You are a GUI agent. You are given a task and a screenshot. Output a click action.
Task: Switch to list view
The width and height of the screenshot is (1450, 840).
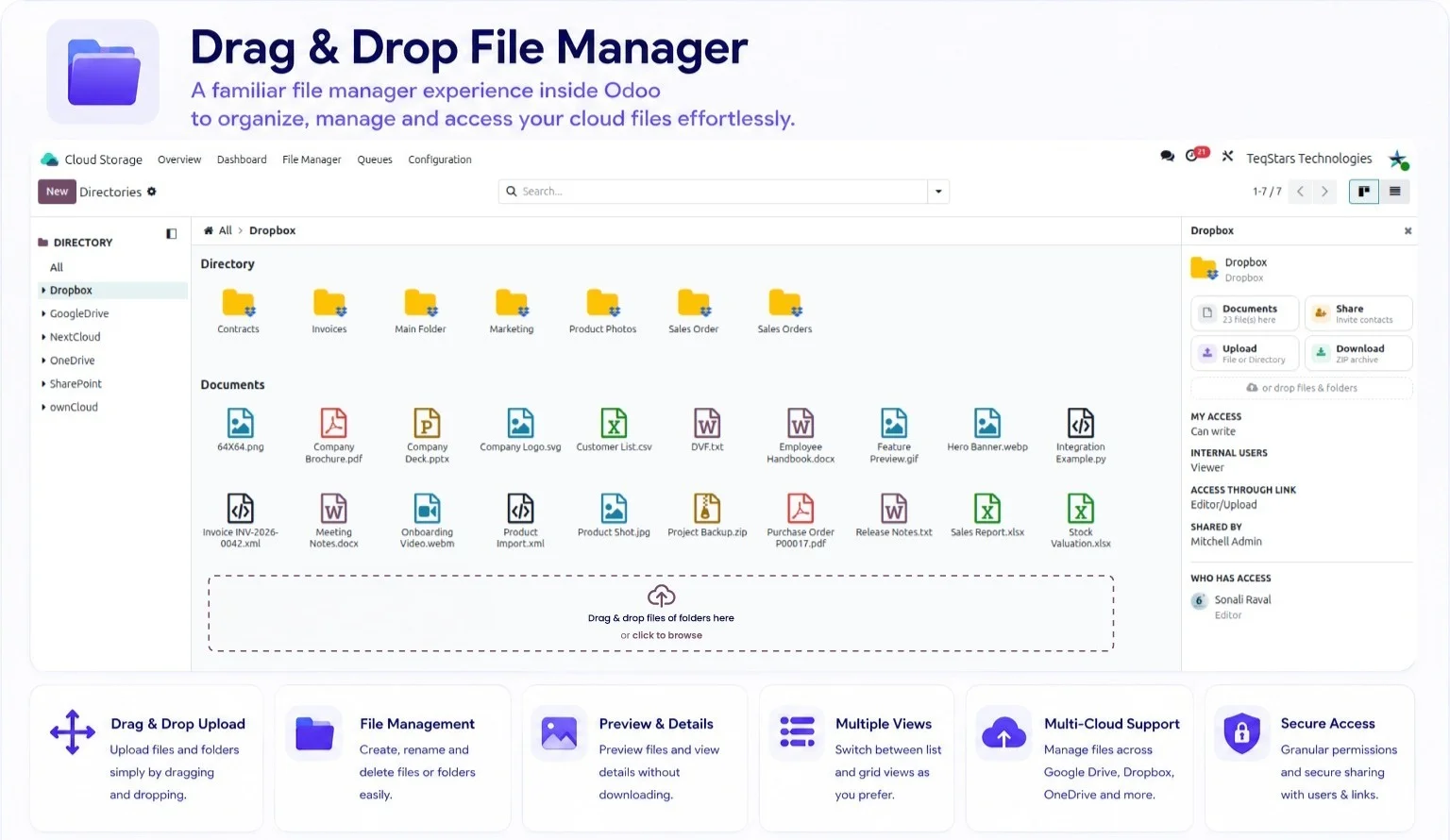click(1394, 192)
